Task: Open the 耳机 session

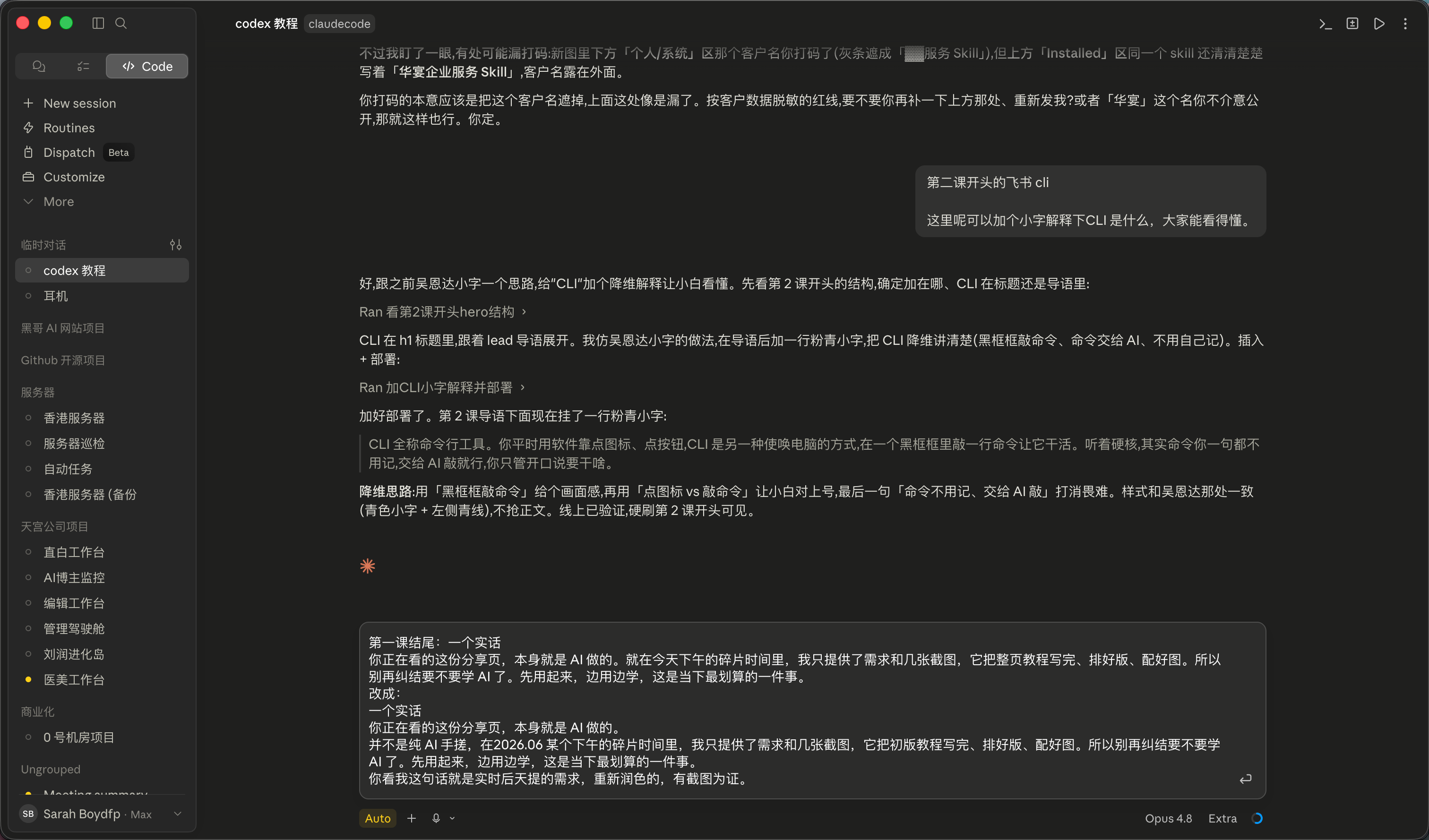Action: point(102,296)
